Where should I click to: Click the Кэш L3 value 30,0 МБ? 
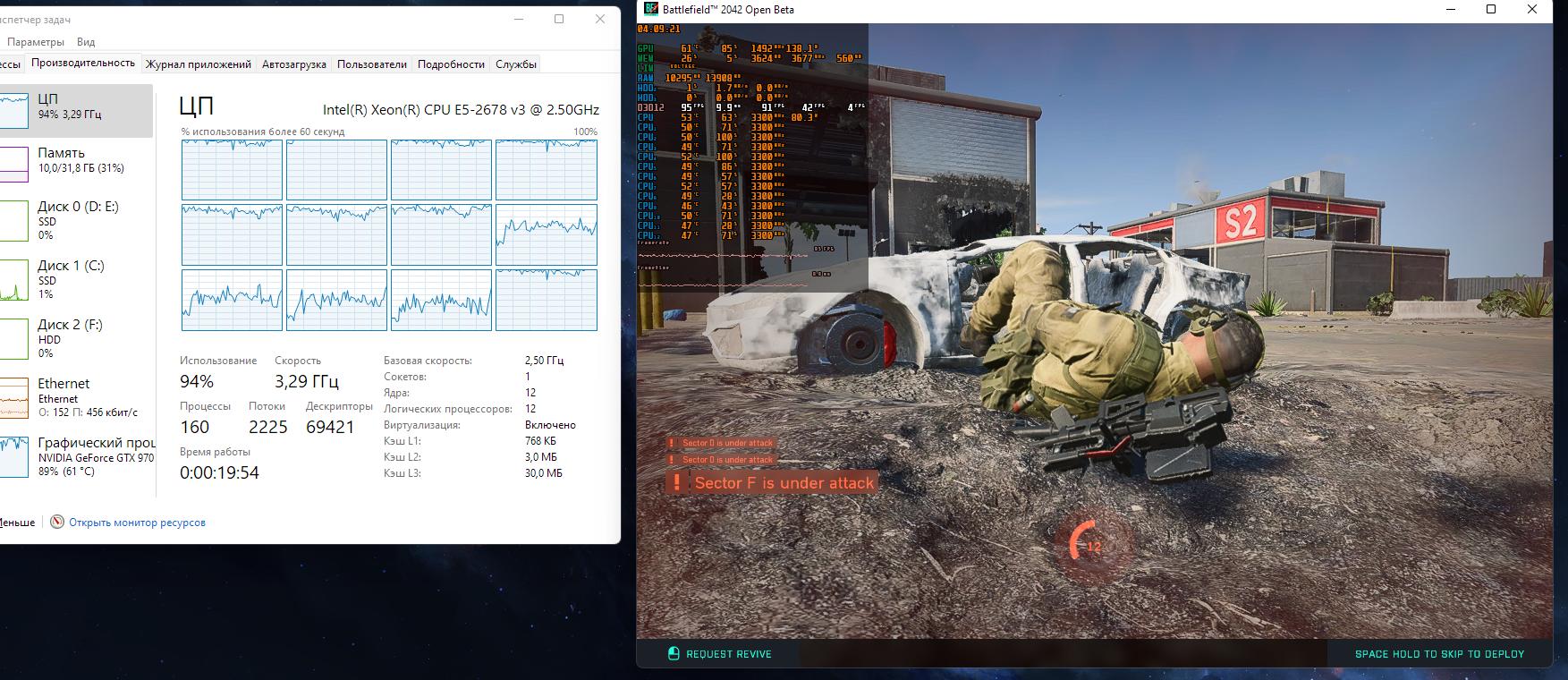(x=544, y=473)
